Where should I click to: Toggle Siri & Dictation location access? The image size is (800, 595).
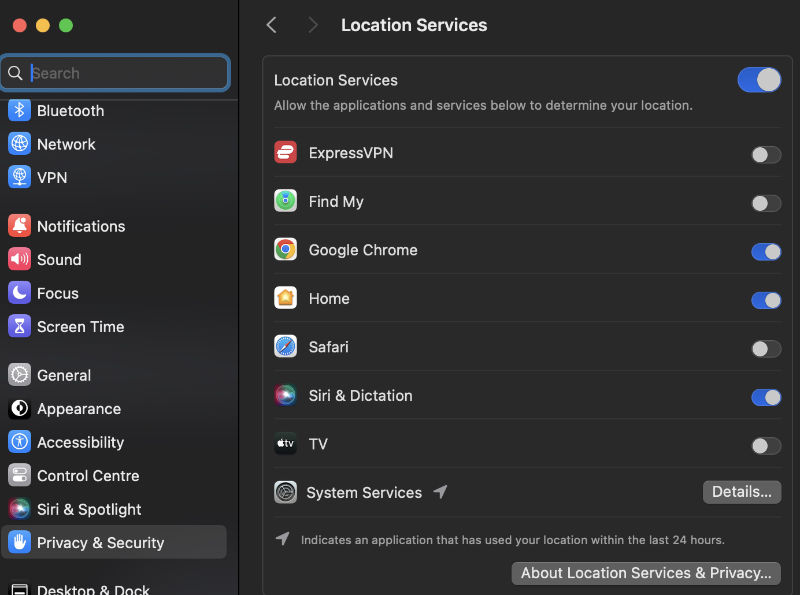pos(766,397)
